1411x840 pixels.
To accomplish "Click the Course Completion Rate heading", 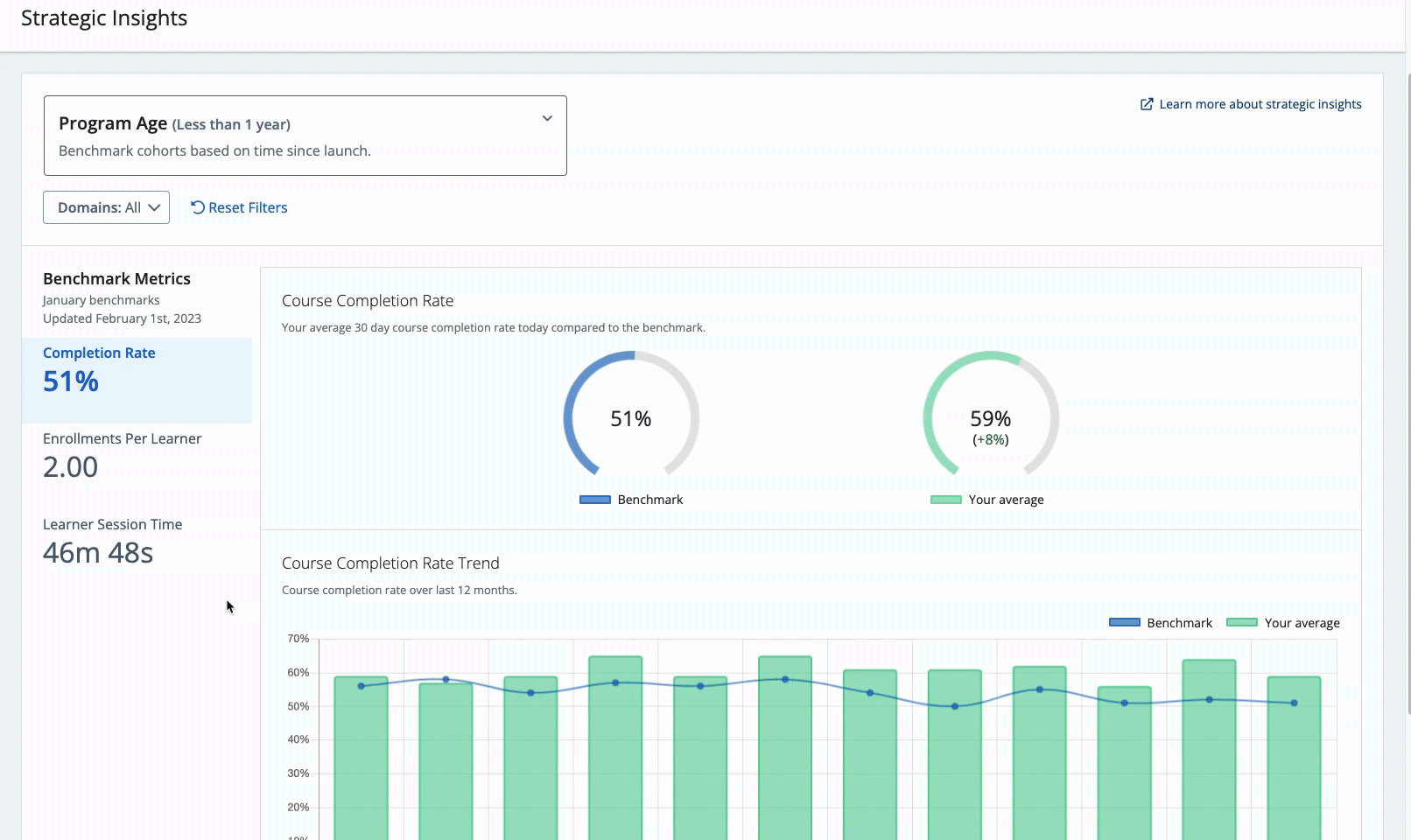I will [x=368, y=301].
